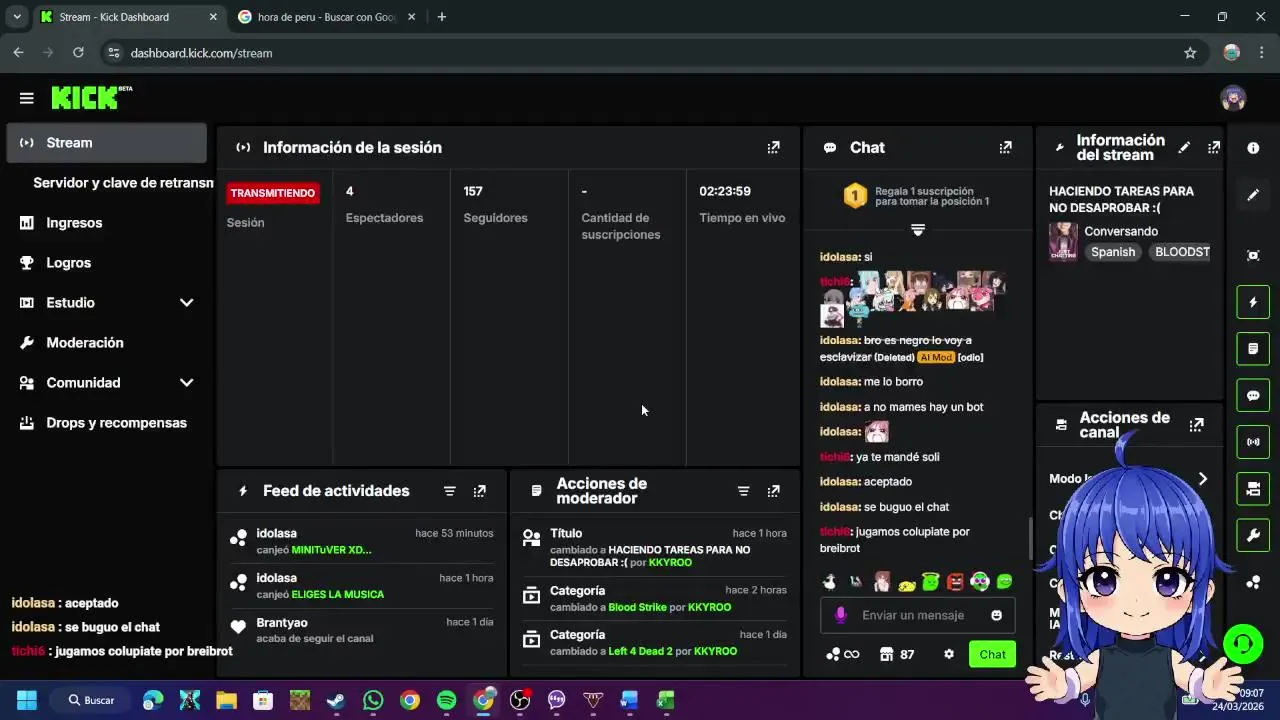Image resolution: width=1280 pixels, height=720 pixels.
Task: Click Left 4 Dead 2 category link
Action: pyautogui.click(x=640, y=651)
